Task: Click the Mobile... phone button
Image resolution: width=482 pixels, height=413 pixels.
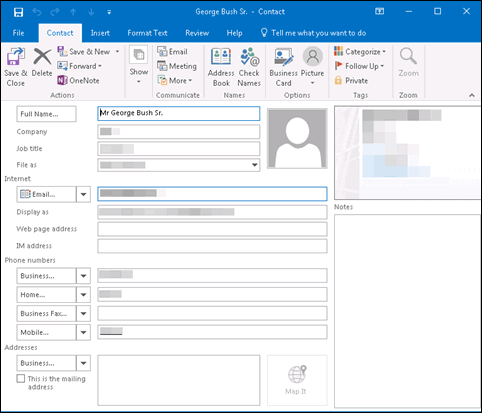Action: pos(46,332)
